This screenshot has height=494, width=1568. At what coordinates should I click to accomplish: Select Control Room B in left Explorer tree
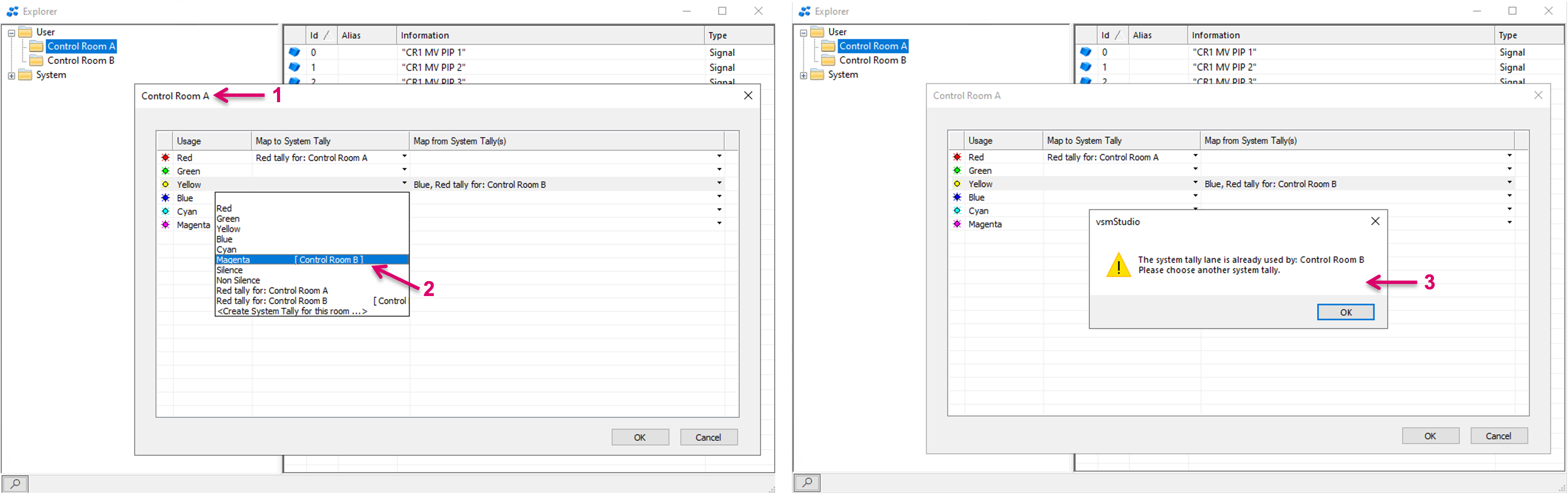point(80,60)
